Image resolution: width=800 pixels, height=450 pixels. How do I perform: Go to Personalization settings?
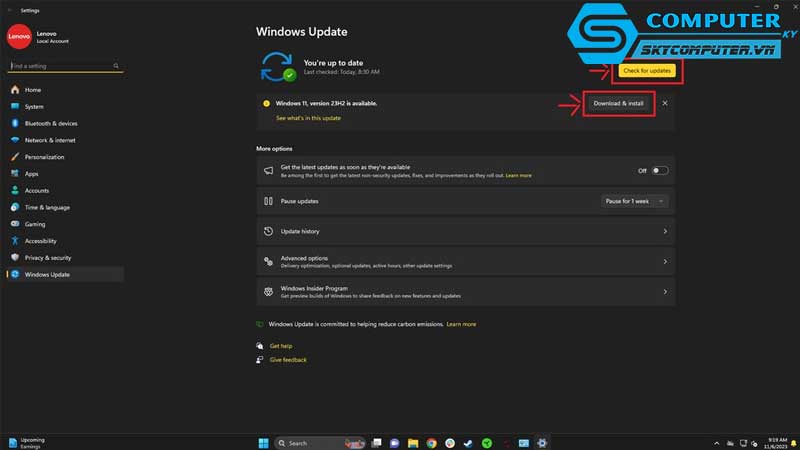pos(44,157)
